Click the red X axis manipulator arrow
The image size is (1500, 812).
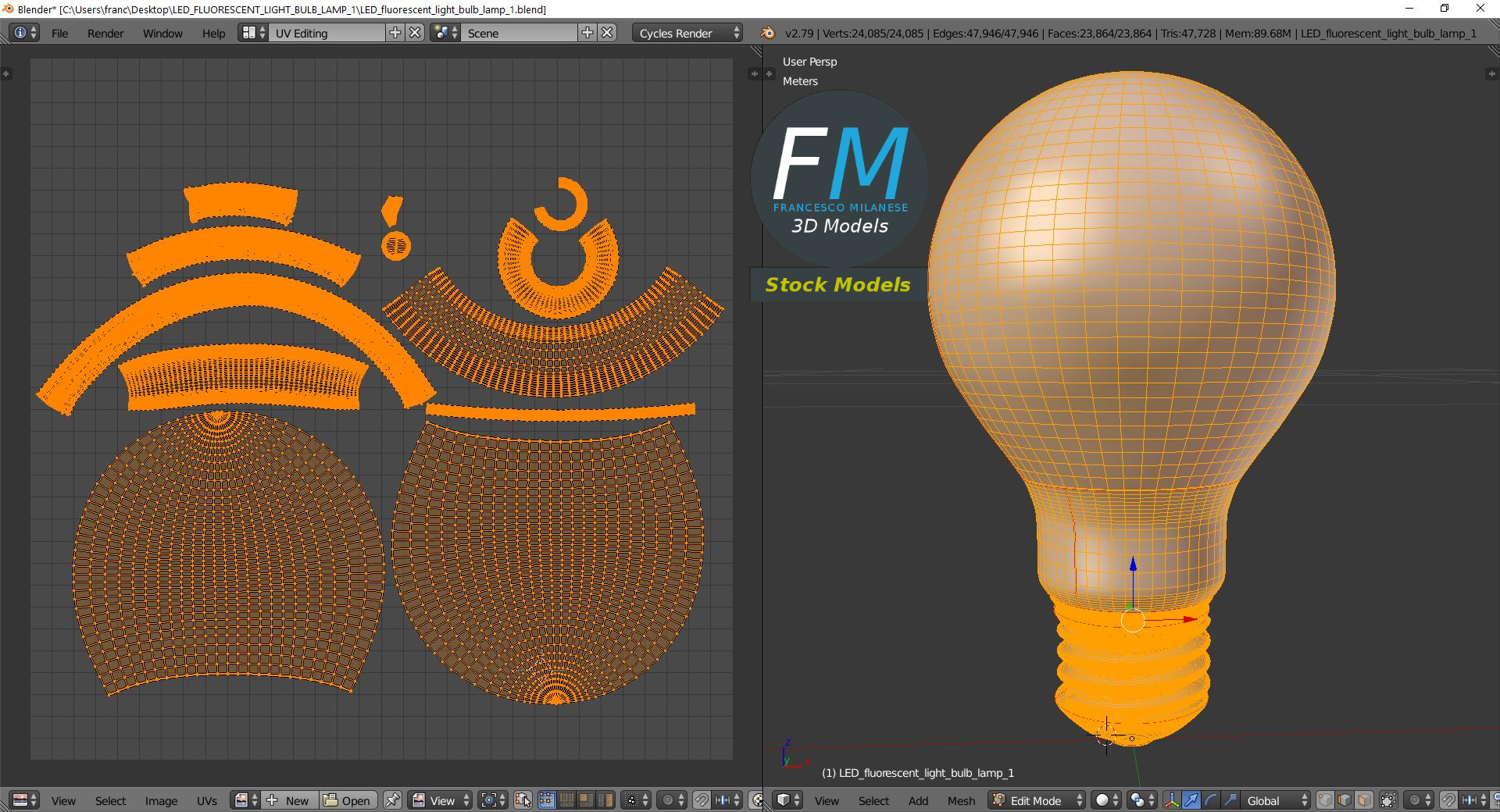1191,619
